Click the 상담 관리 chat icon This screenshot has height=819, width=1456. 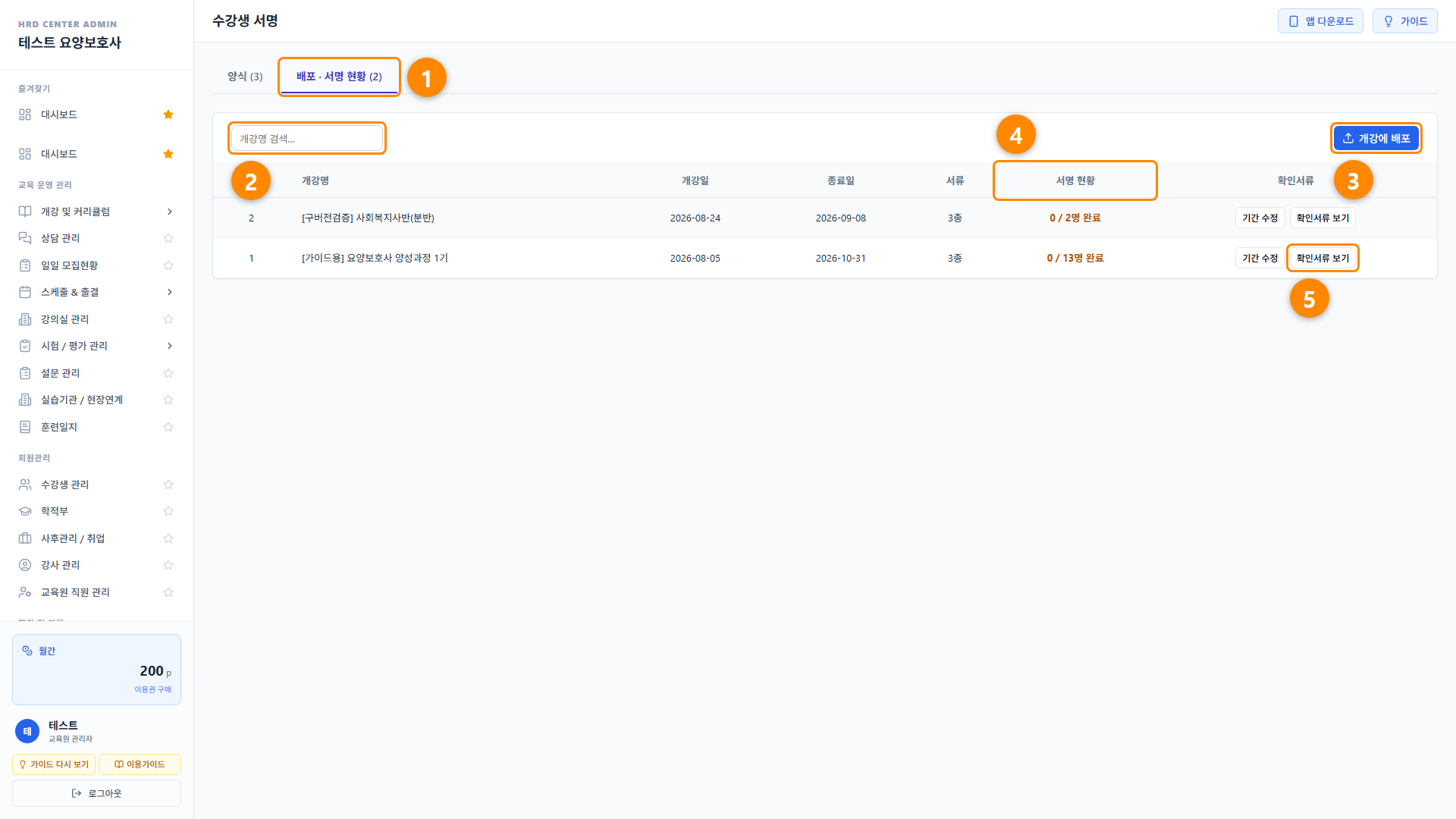25,238
